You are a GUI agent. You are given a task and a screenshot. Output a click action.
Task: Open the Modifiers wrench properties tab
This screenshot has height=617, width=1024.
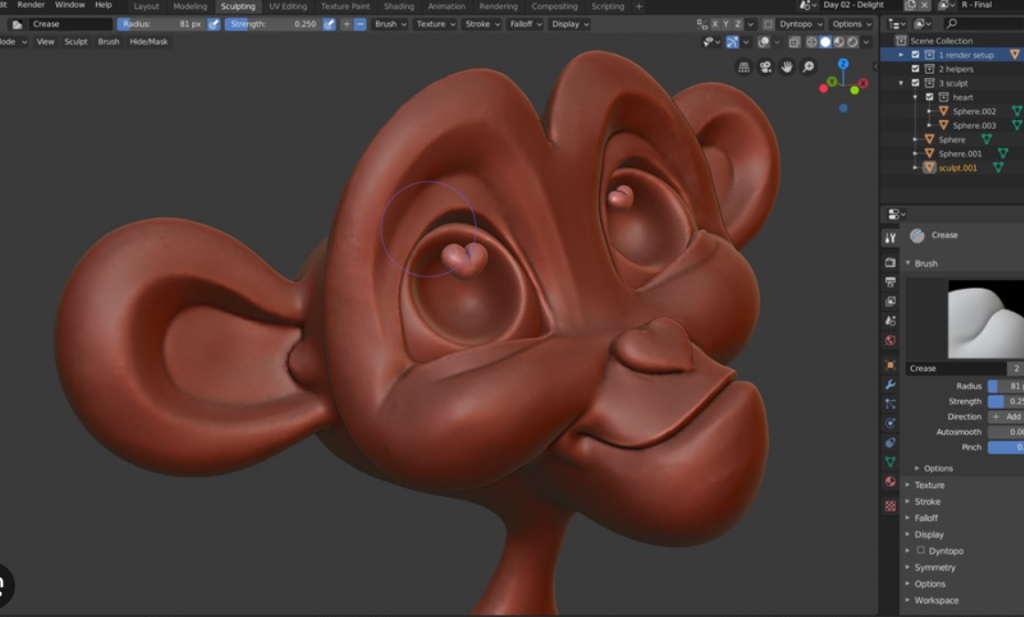coord(890,385)
